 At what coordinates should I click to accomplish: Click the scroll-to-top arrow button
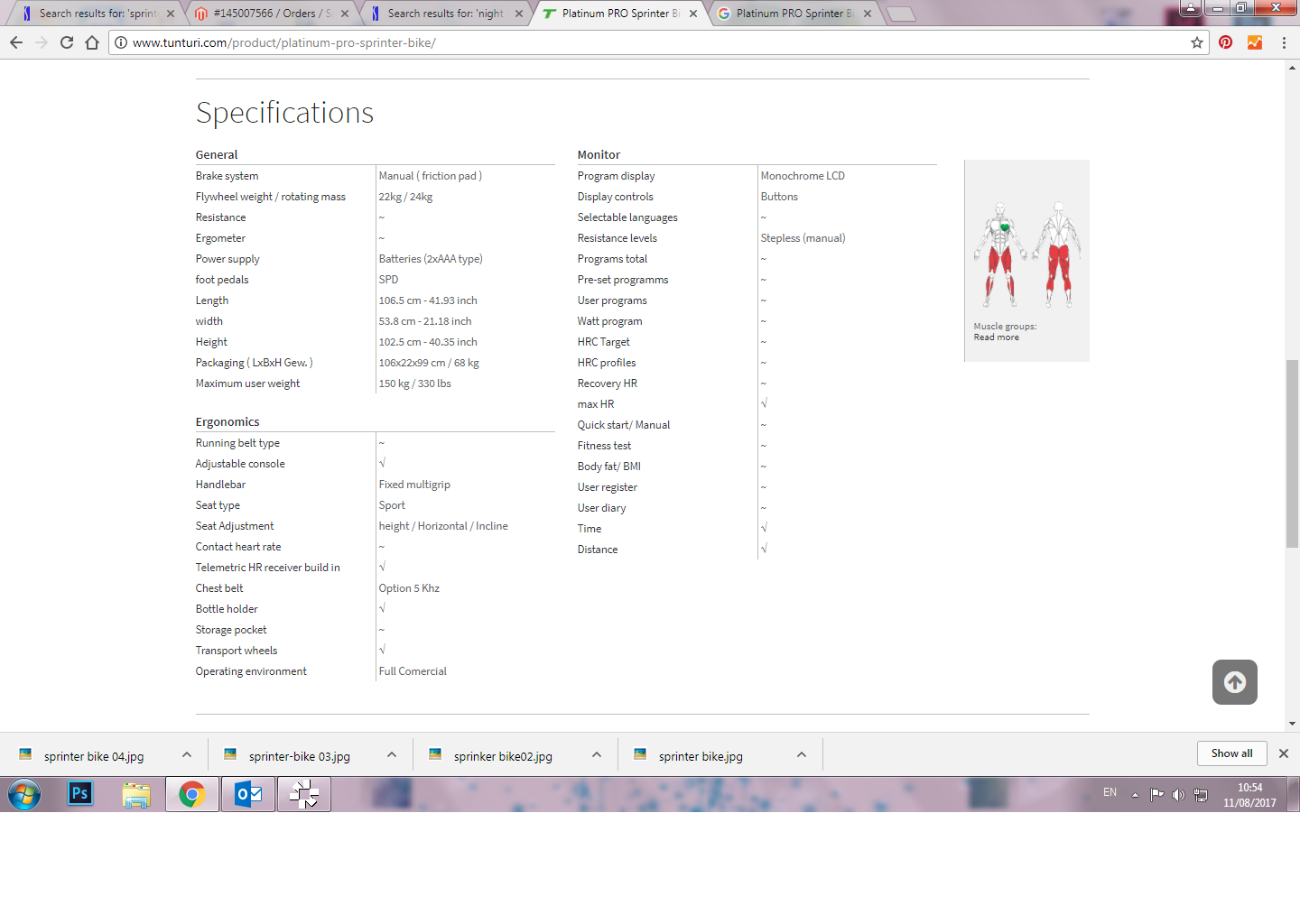(x=1234, y=682)
